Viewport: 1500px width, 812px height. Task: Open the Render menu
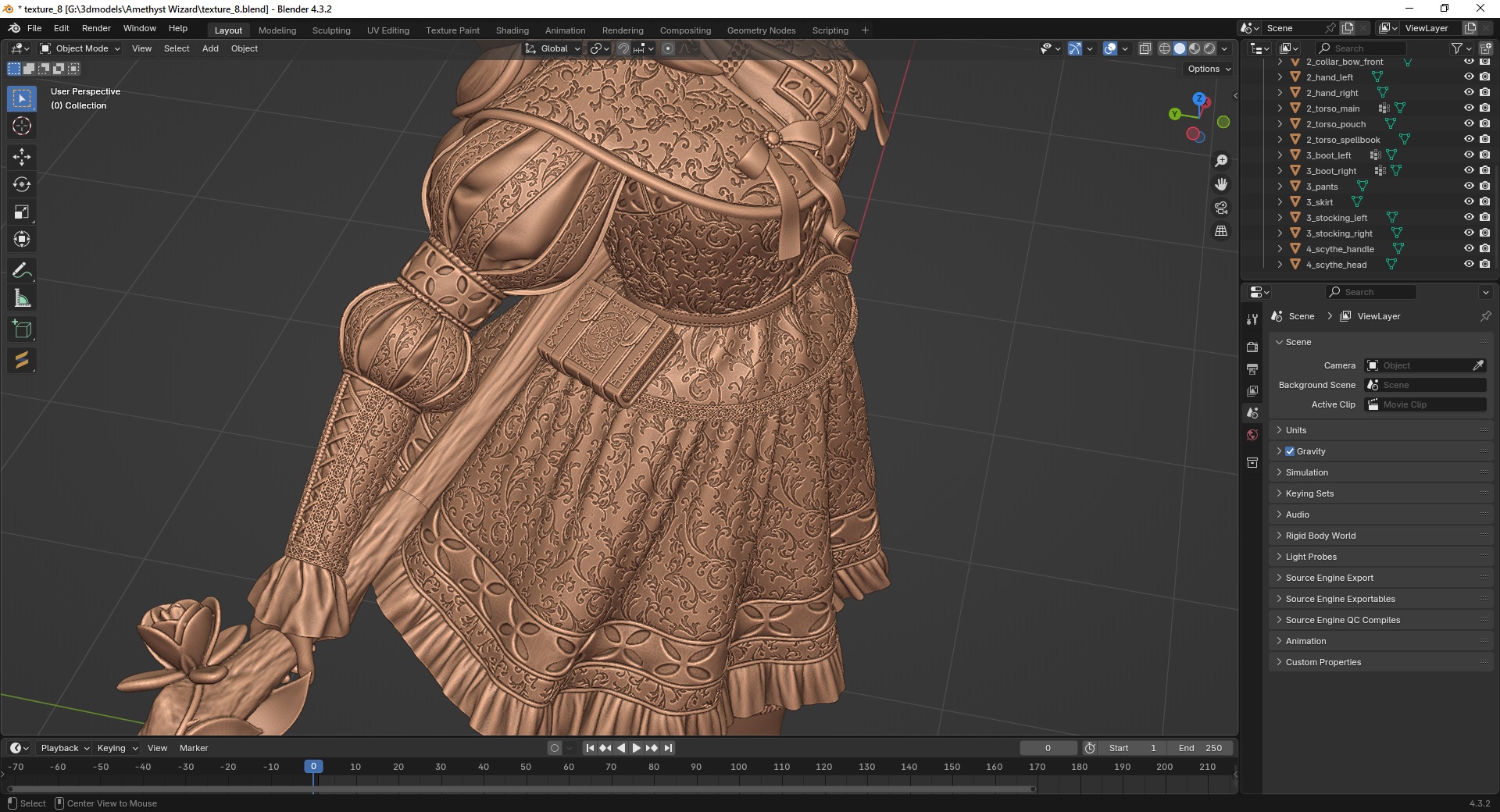point(96,28)
